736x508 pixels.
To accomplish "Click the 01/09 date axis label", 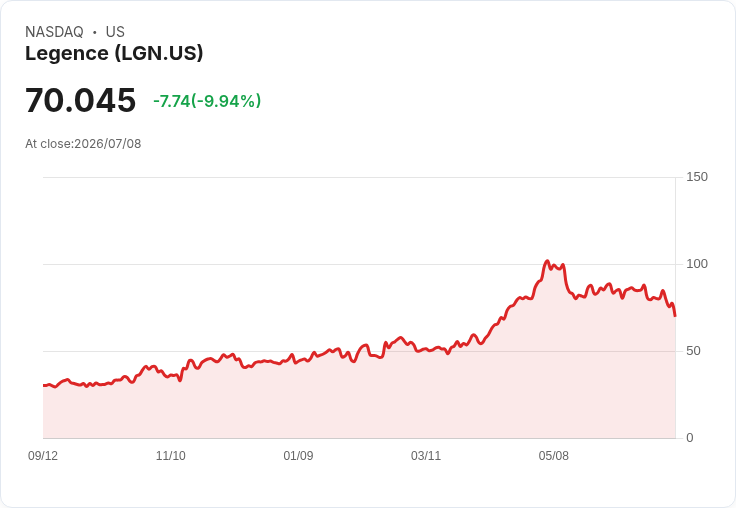I will point(298,456).
